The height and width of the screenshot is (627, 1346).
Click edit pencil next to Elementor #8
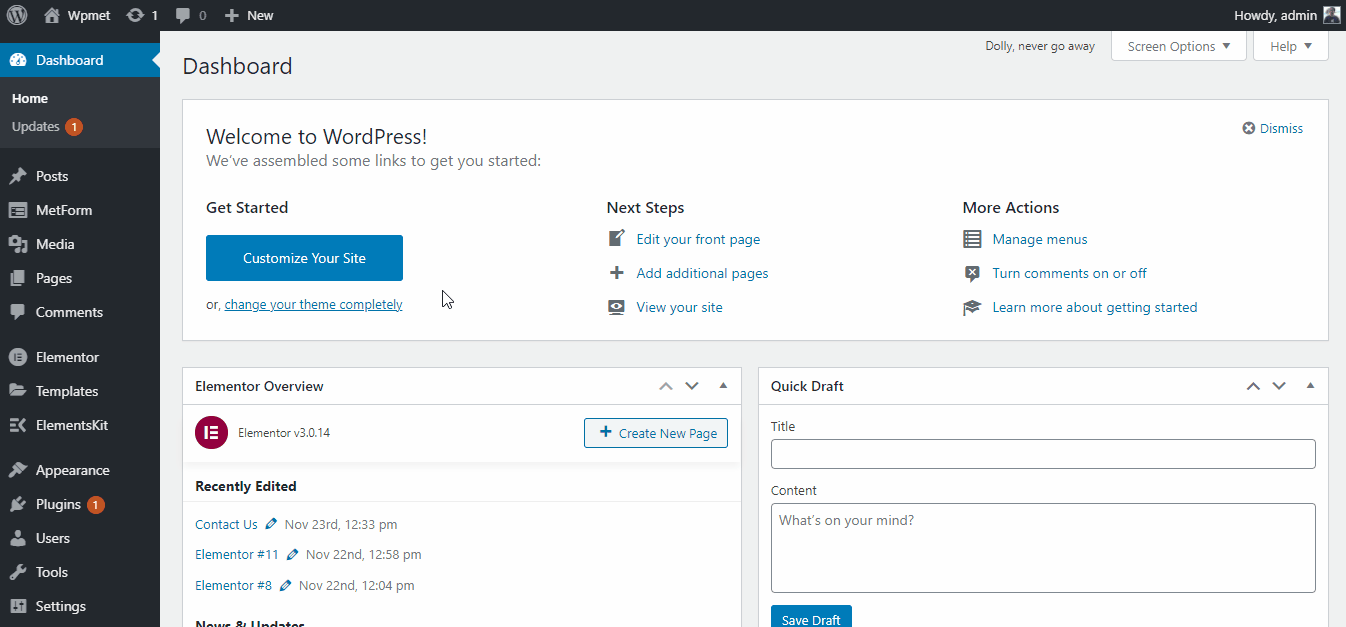[285, 585]
